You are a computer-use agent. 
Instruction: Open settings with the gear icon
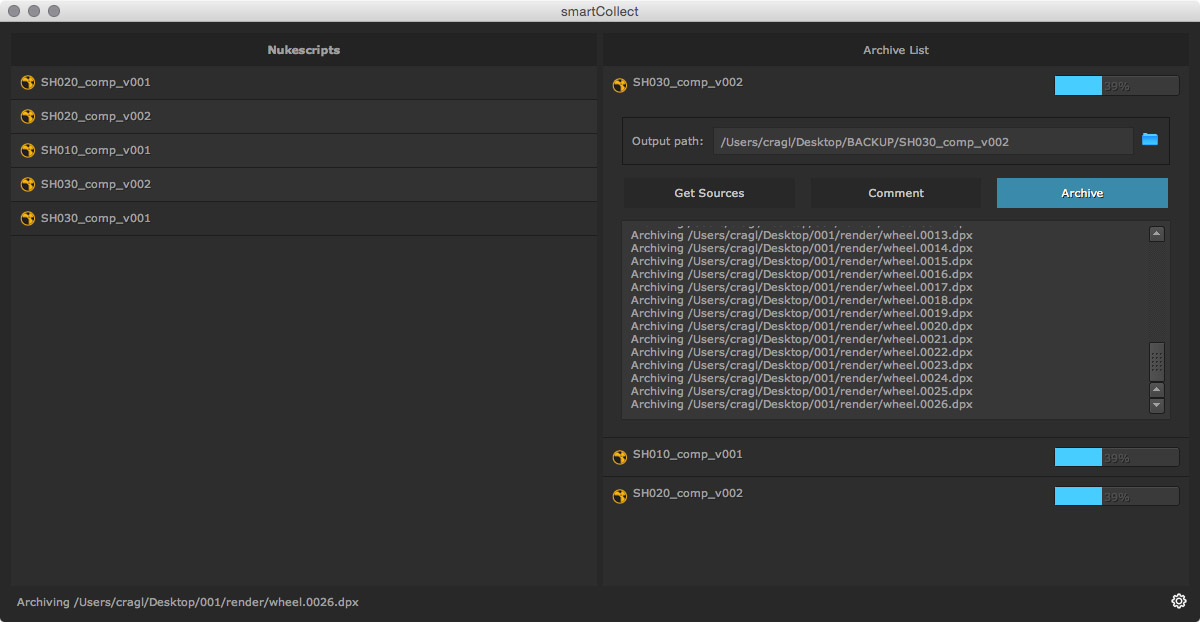1179,601
